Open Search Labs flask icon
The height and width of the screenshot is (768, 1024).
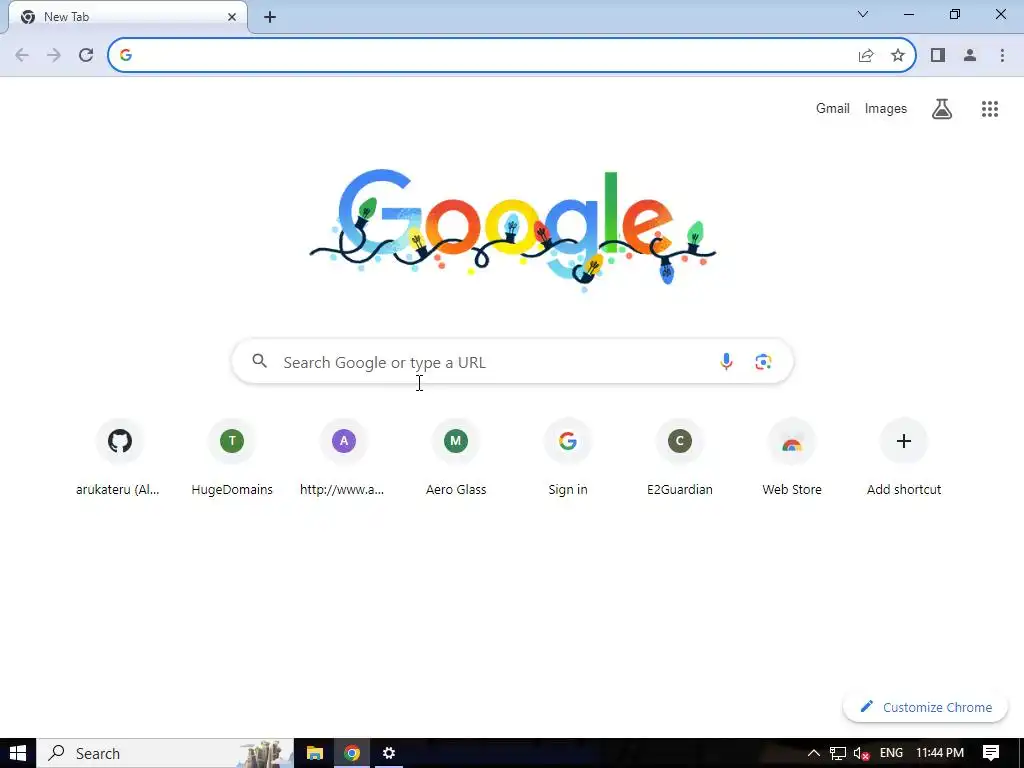[x=942, y=108]
